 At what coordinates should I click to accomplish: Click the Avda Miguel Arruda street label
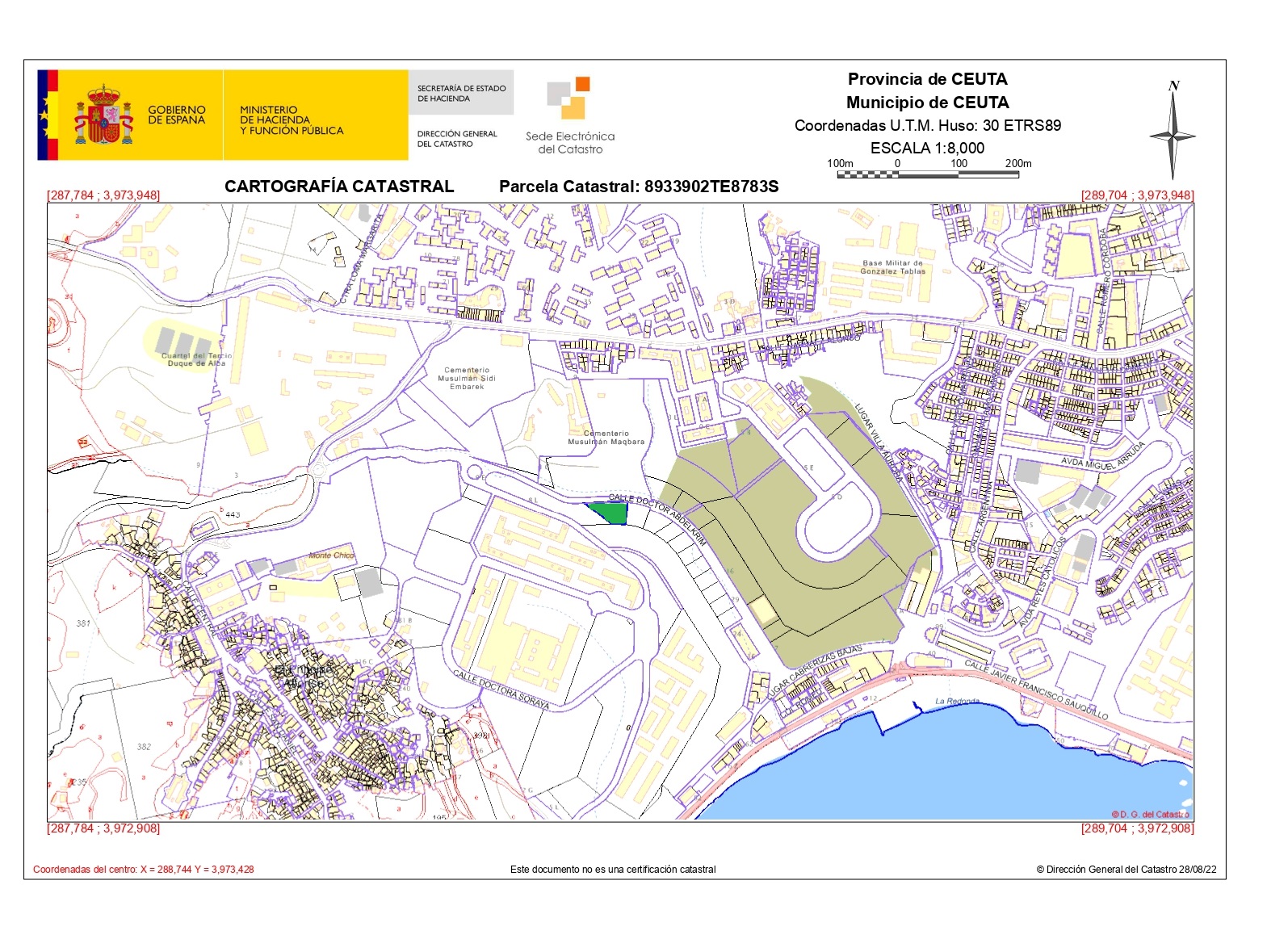pos(1103,457)
